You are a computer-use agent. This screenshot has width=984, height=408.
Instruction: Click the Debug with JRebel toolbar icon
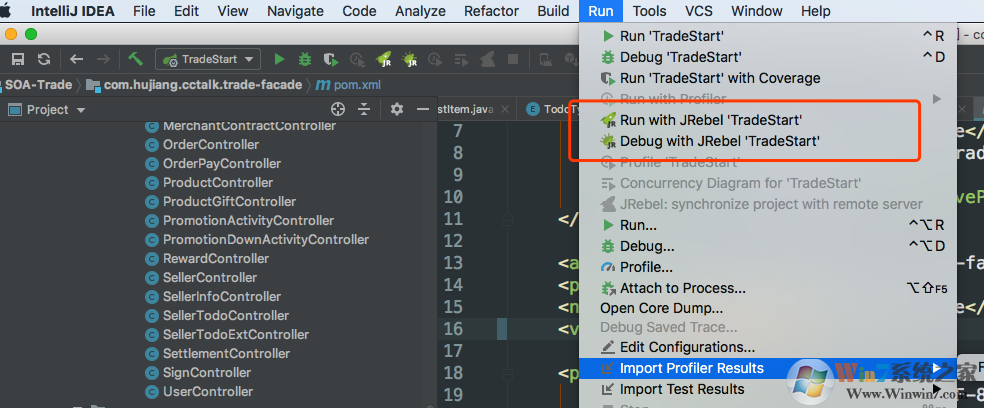[410, 60]
